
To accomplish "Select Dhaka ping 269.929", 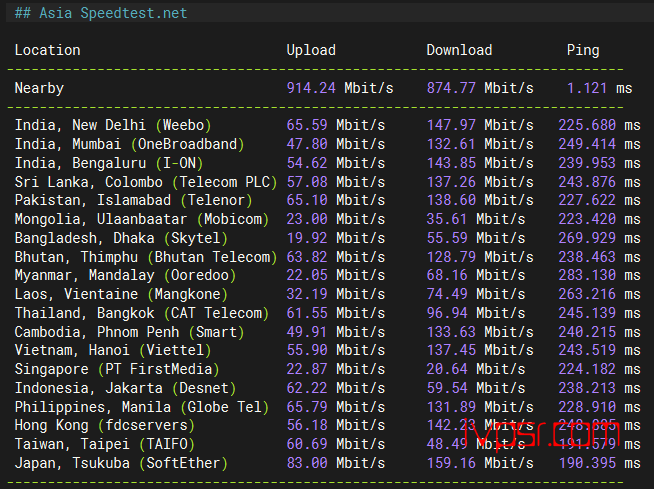I will [x=587, y=238].
